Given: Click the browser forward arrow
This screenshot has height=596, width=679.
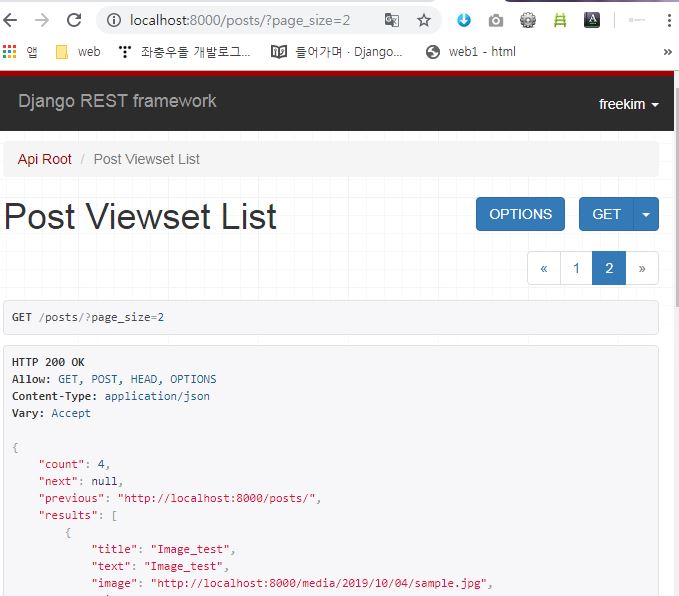Looking at the screenshot, I should (42, 20).
